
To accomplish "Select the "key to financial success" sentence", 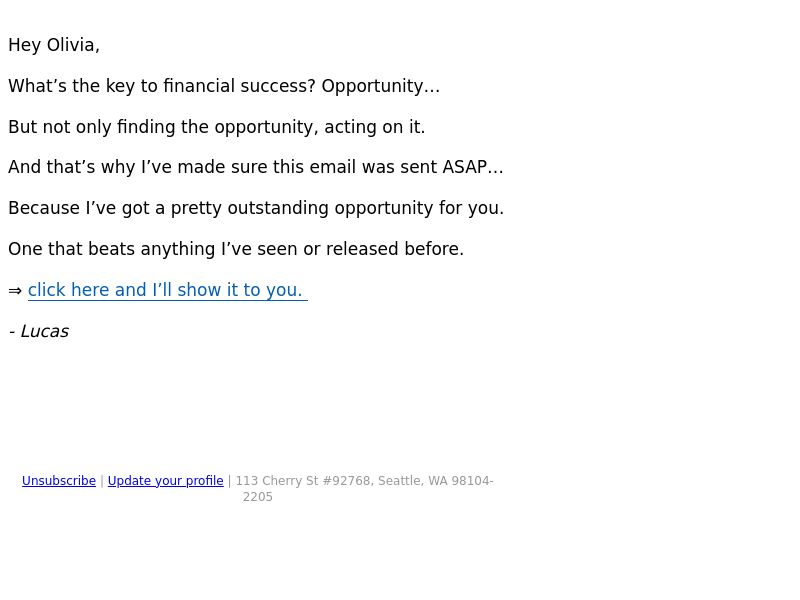I will (224, 86).
